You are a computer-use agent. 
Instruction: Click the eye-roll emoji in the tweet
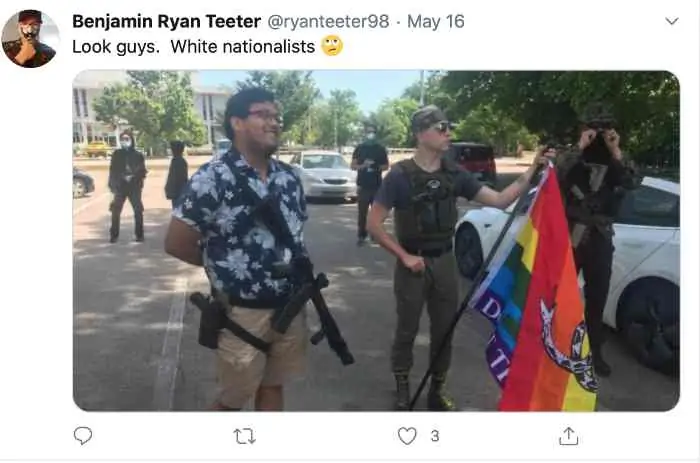pyautogui.click(x=332, y=46)
